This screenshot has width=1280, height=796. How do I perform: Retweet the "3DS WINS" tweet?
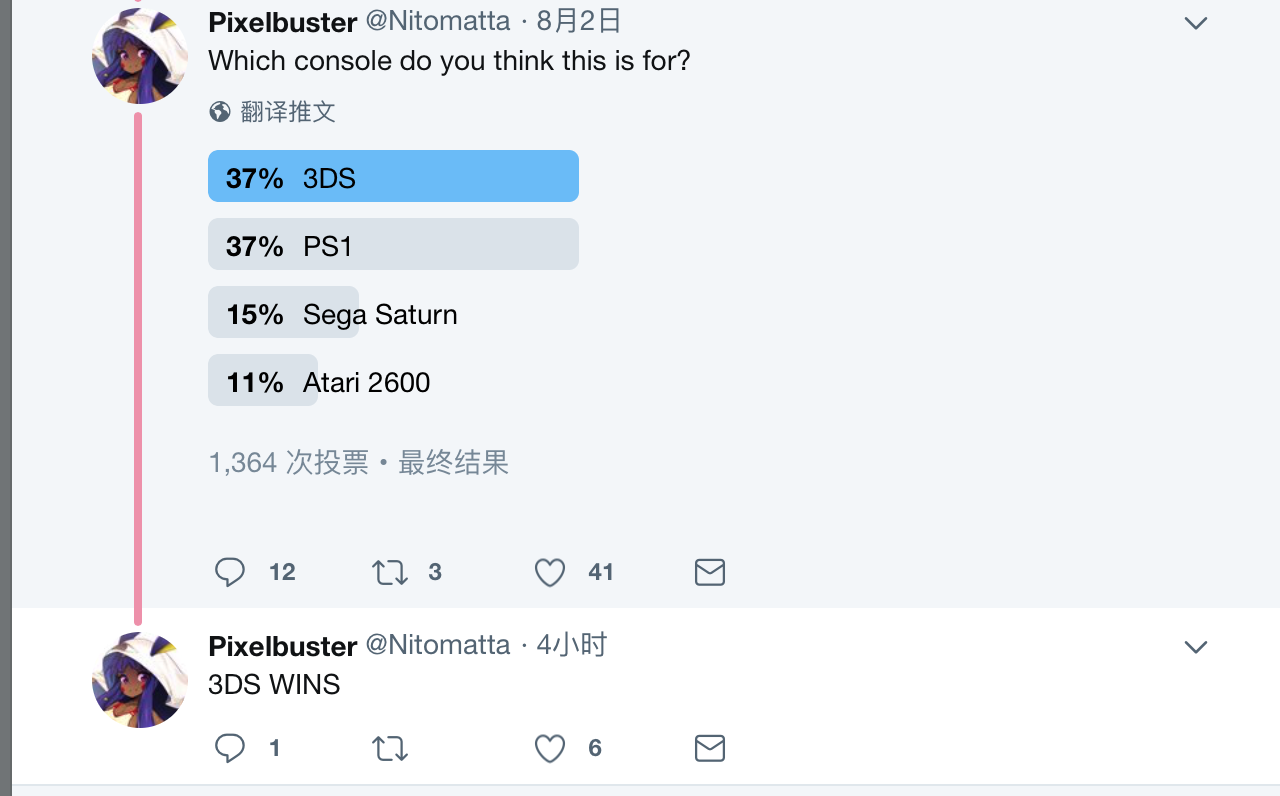tap(389, 748)
